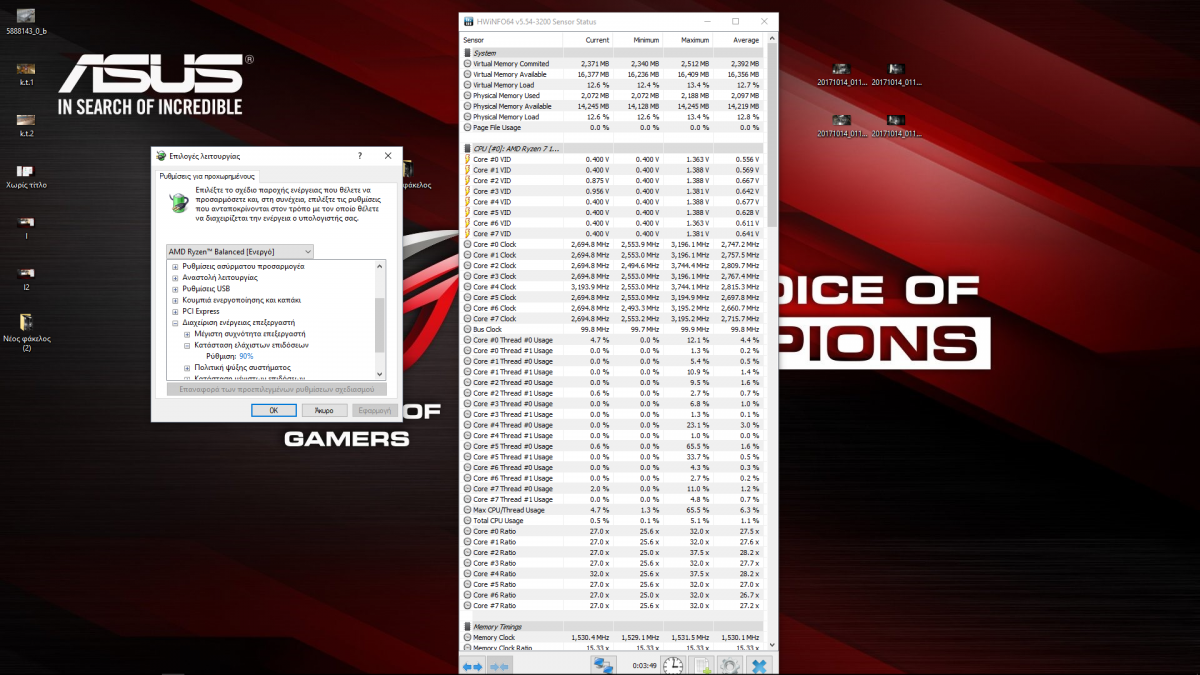The image size is (1200, 675).
Task: Click Sensor column header
Action: tap(511, 40)
